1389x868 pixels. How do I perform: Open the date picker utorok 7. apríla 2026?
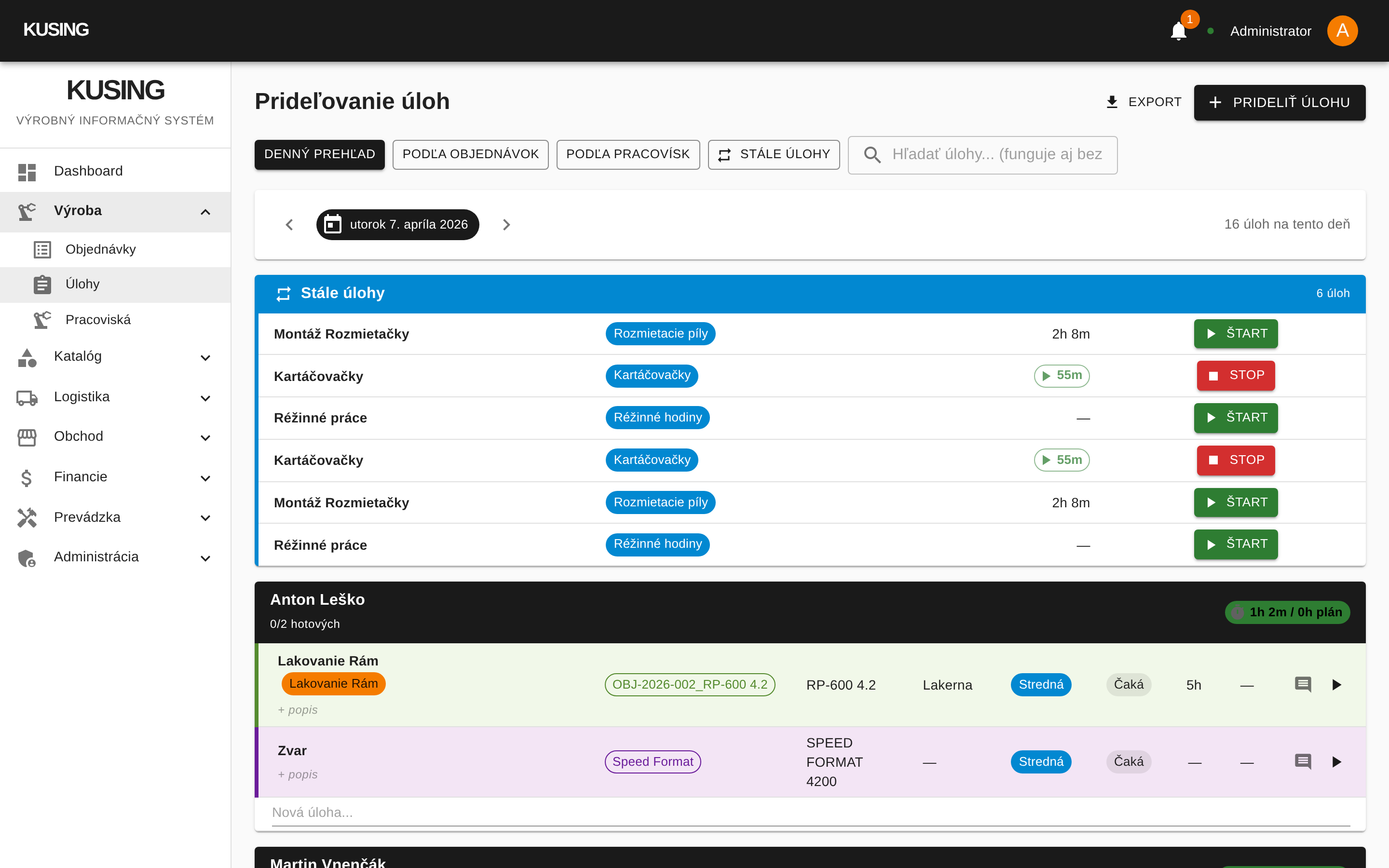397,224
